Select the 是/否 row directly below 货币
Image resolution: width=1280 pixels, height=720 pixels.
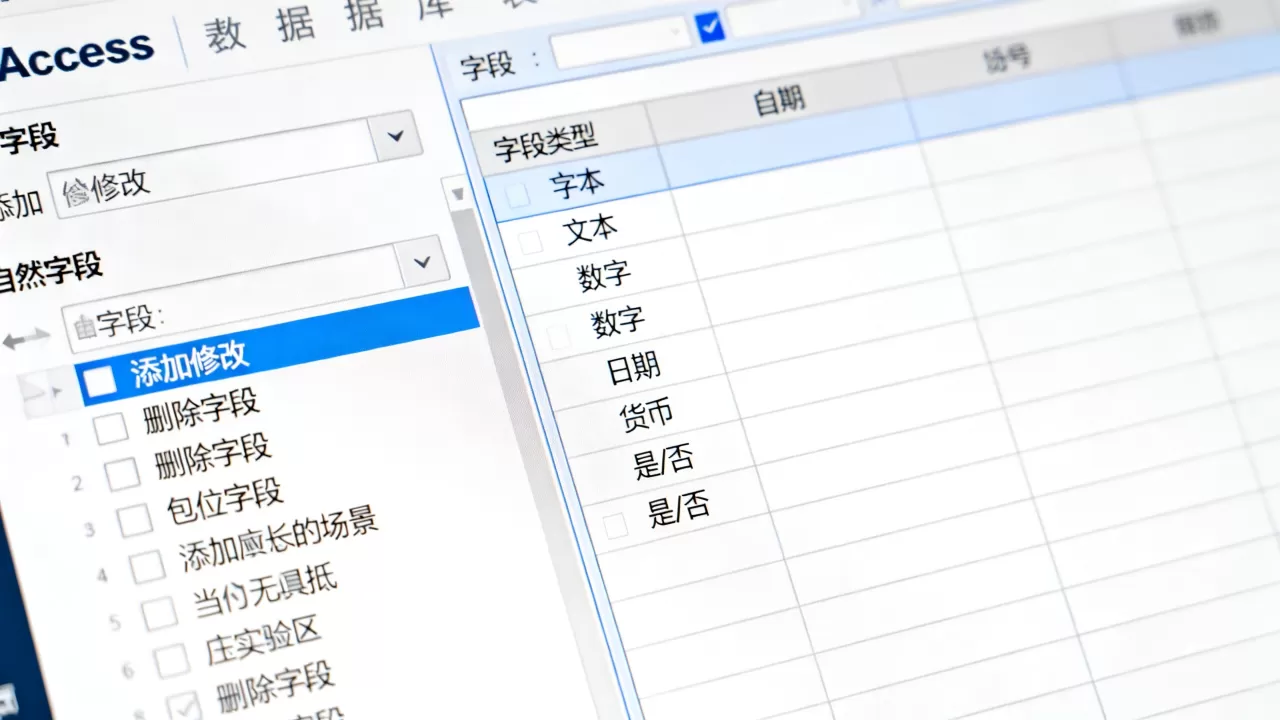point(663,461)
